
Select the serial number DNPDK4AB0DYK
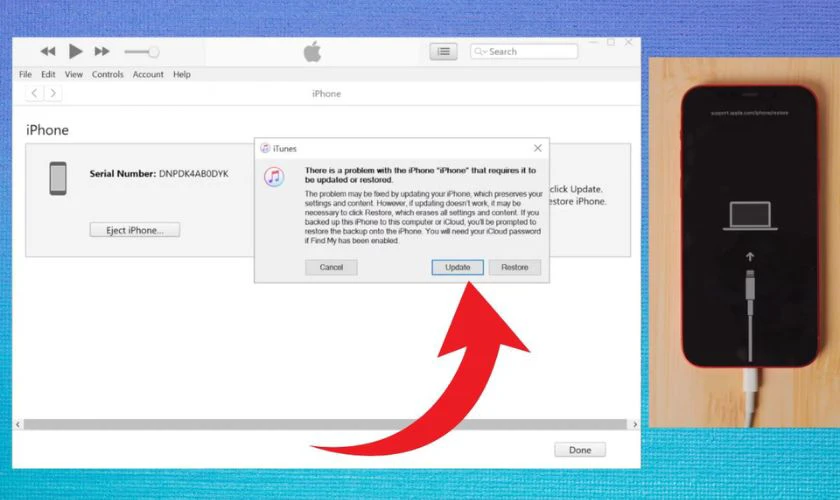coord(193,174)
